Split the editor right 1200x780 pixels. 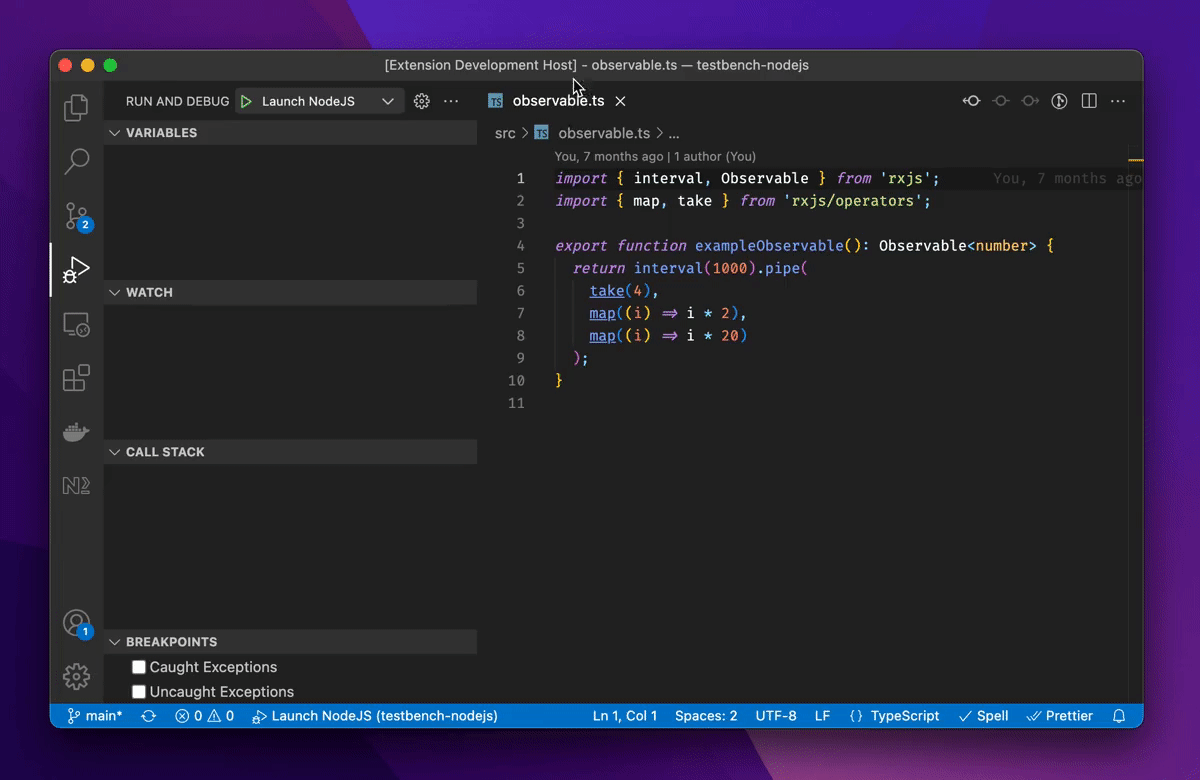(1089, 101)
